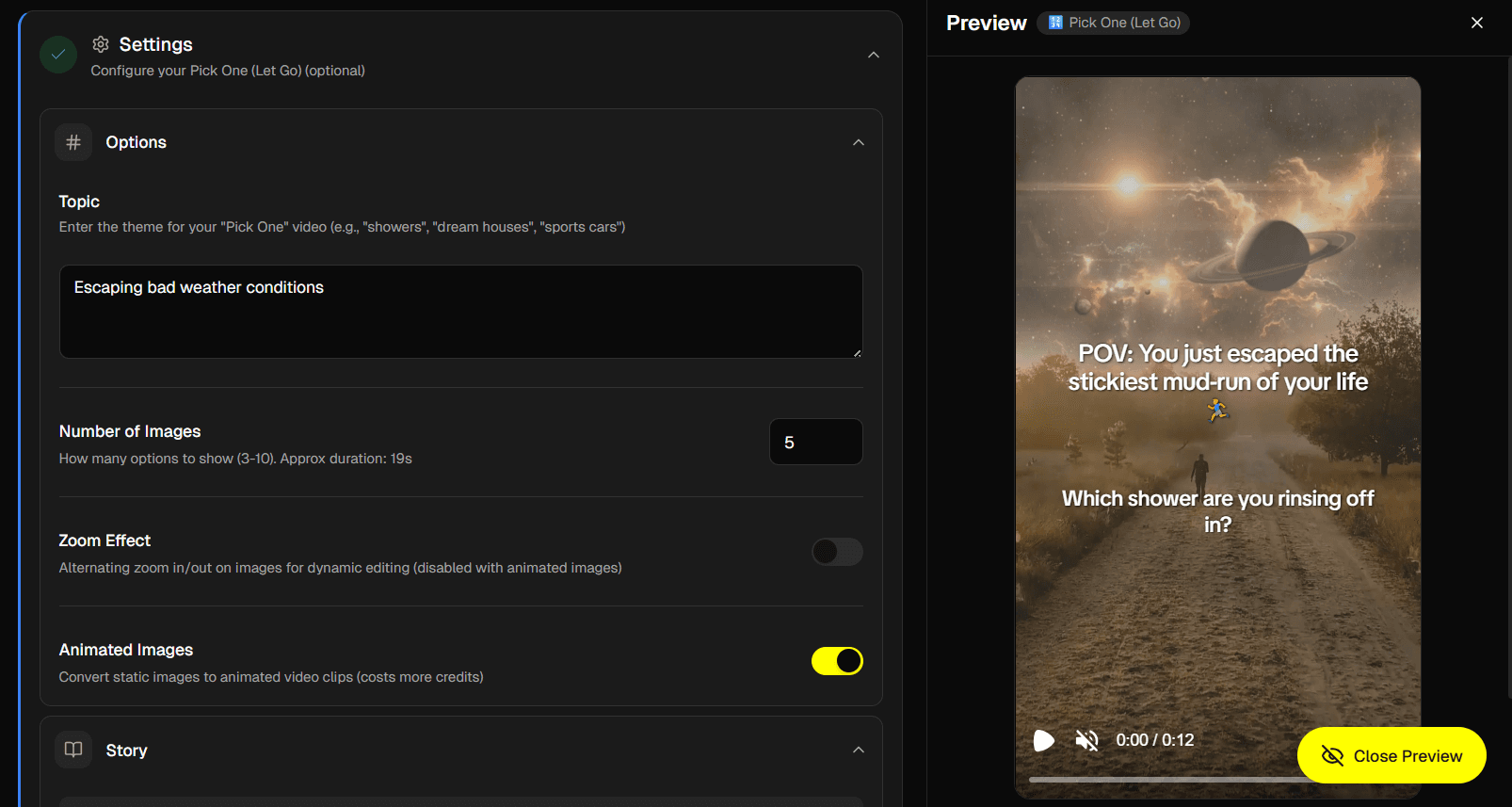Focus the Topic text area

[x=461, y=312]
